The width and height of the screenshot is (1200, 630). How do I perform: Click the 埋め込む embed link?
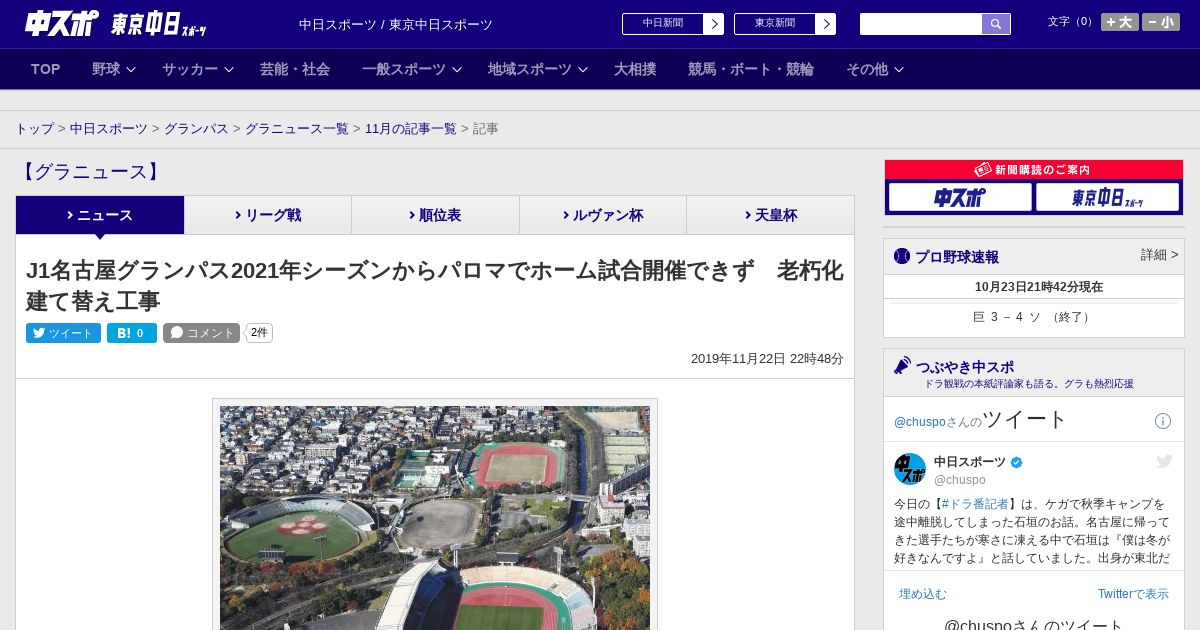(922, 594)
